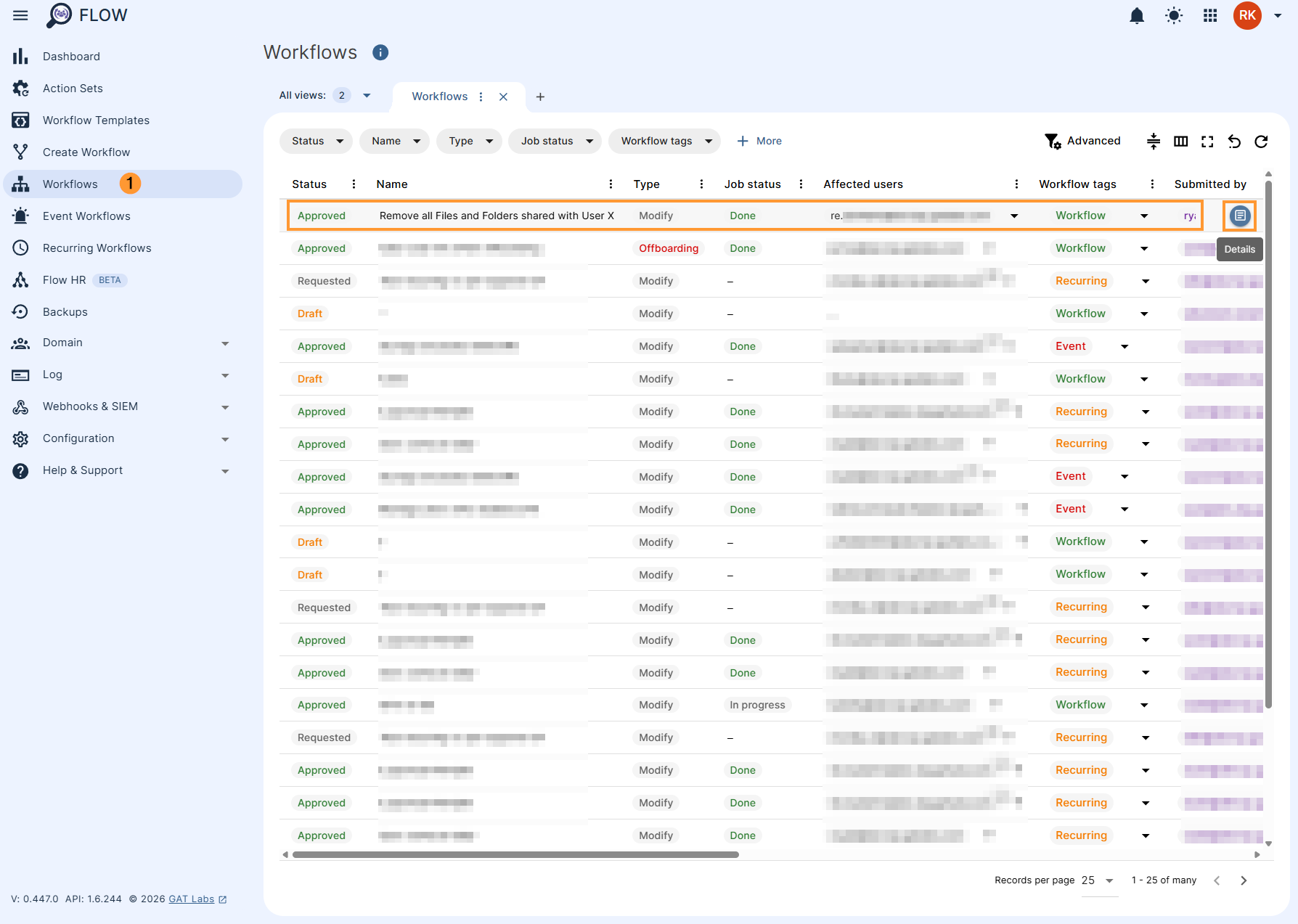Open the Status filter dropdown
1298x924 pixels.
[x=317, y=141]
